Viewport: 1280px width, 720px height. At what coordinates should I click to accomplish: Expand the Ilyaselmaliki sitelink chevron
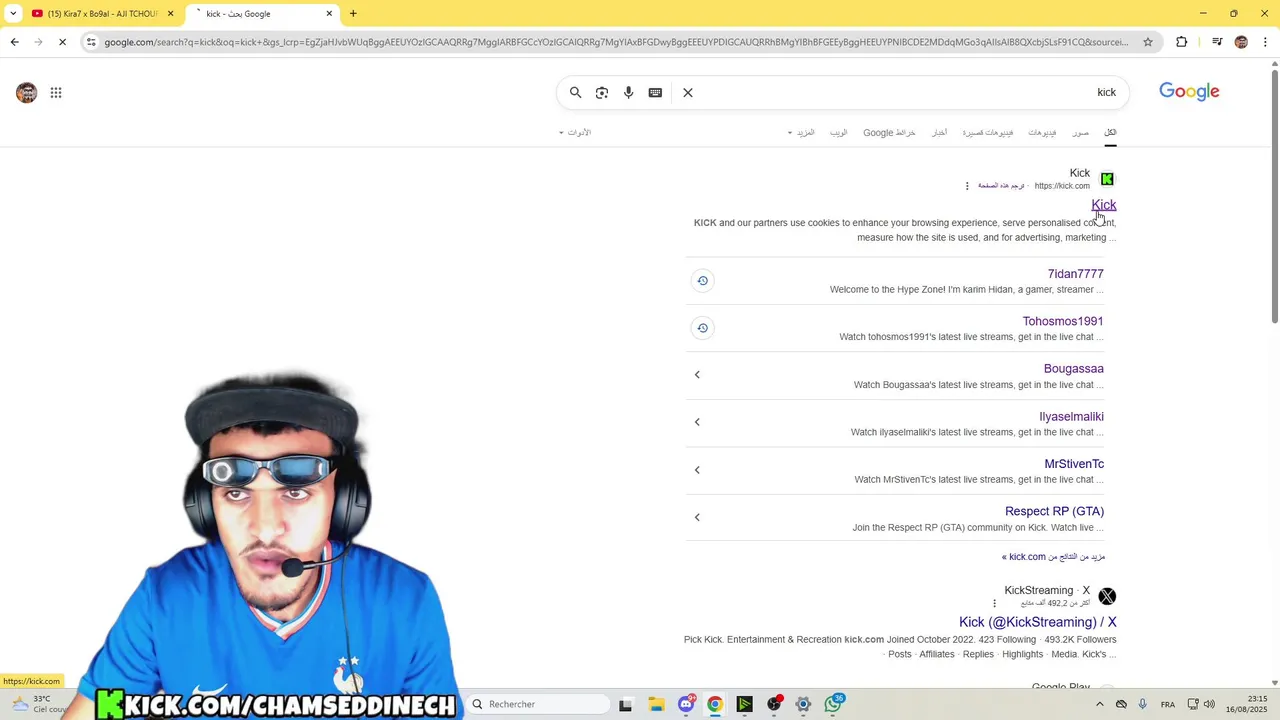click(x=697, y=422)
